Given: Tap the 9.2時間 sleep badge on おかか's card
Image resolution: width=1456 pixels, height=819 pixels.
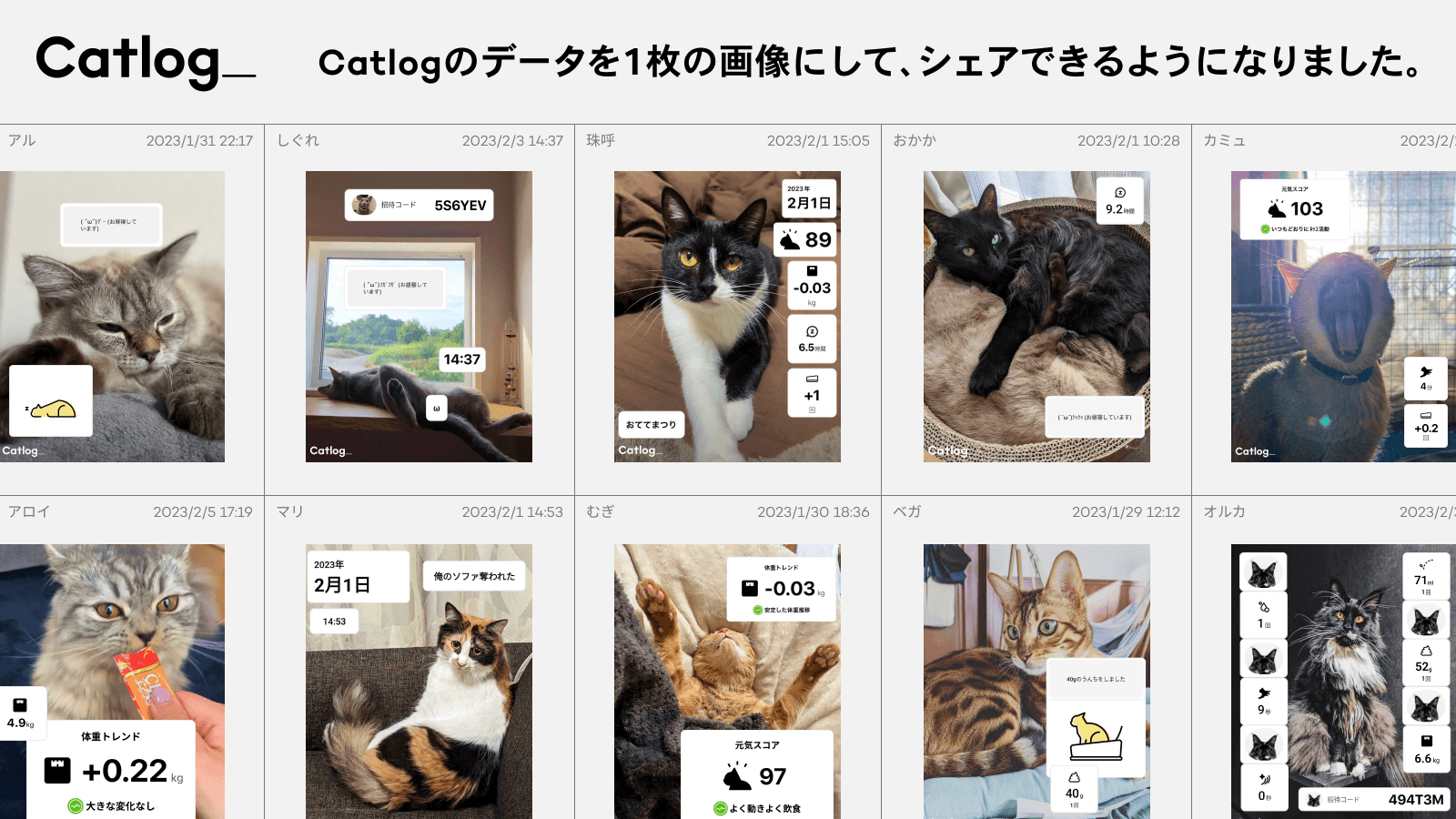Looking at the screenshot, I should tap(1120, 202).
